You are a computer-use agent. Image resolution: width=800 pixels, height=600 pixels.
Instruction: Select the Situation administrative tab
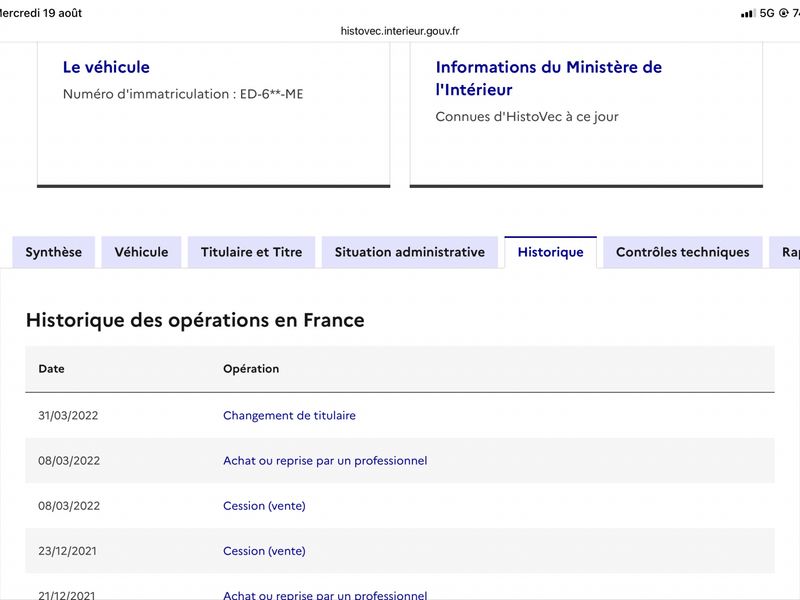[x=410, y=252]
